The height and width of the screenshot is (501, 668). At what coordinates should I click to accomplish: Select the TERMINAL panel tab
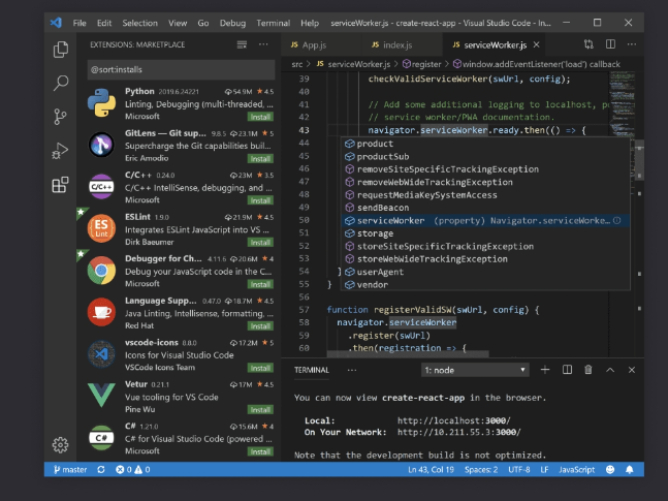point(311,370)
